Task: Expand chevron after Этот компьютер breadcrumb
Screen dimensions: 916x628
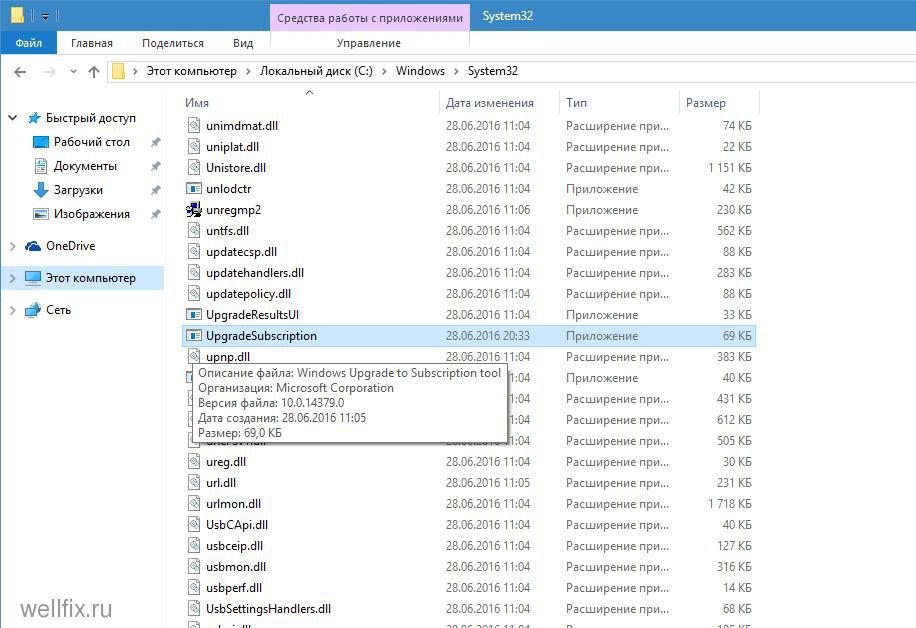Action: point(248,71)
